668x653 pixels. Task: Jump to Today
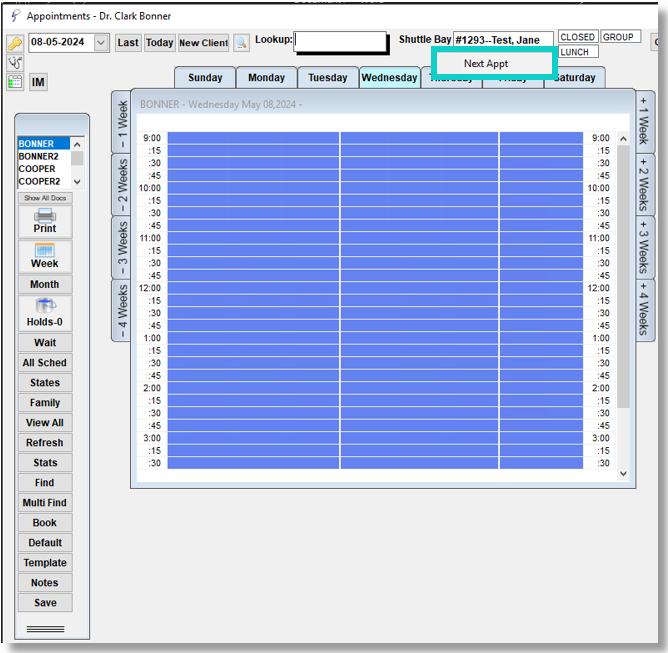click(x=159, y=43)
